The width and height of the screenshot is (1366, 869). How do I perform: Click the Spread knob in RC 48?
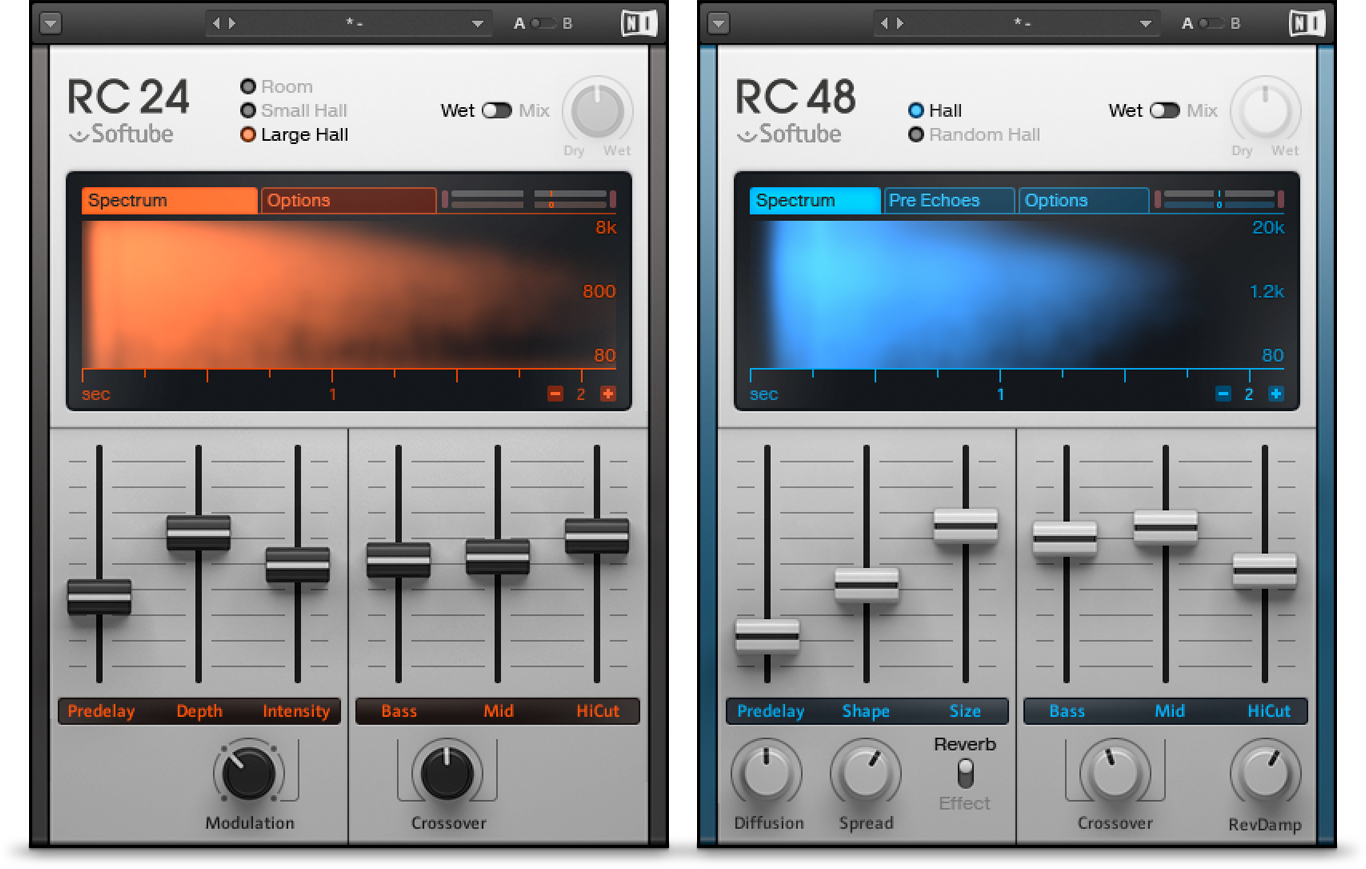pos(865,775)
